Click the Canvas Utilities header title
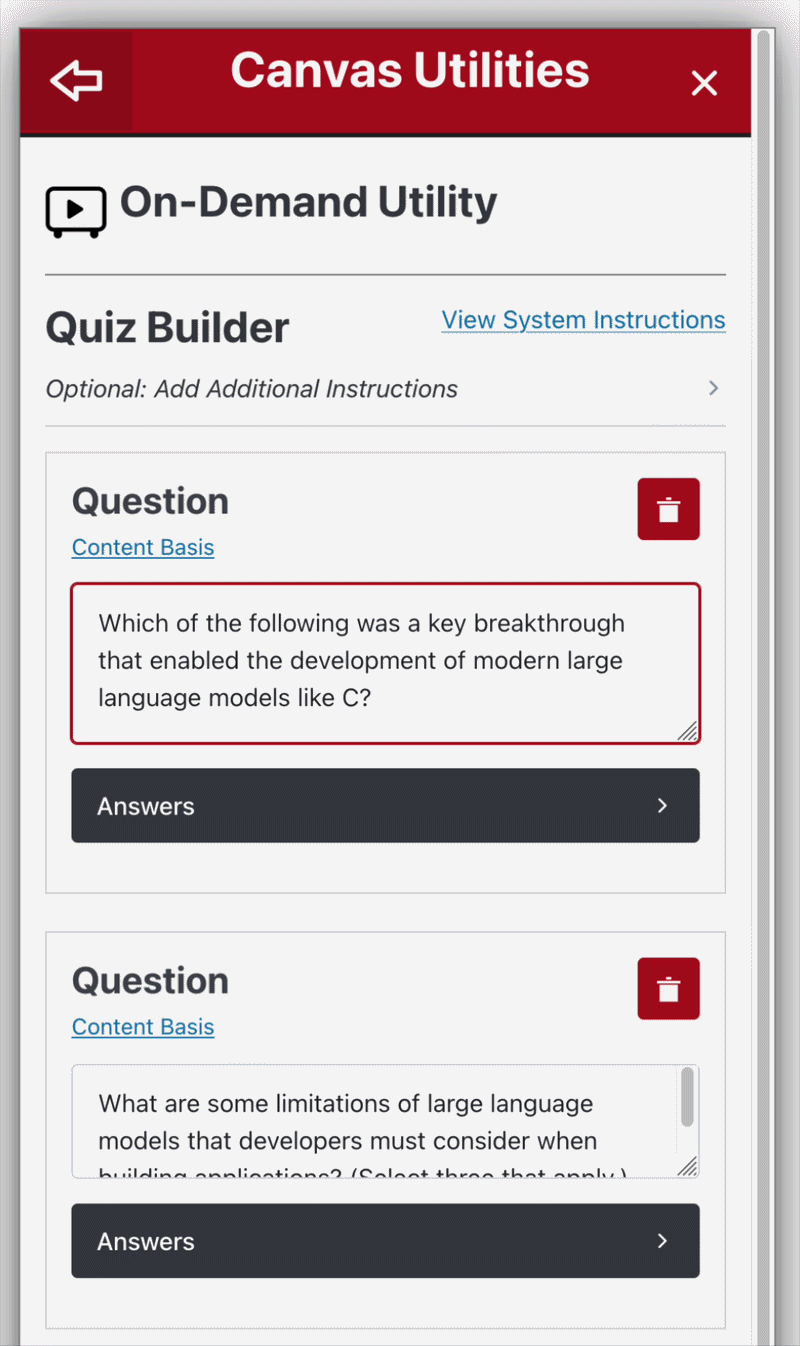800x1346 pixels. [x=410, y=71]
